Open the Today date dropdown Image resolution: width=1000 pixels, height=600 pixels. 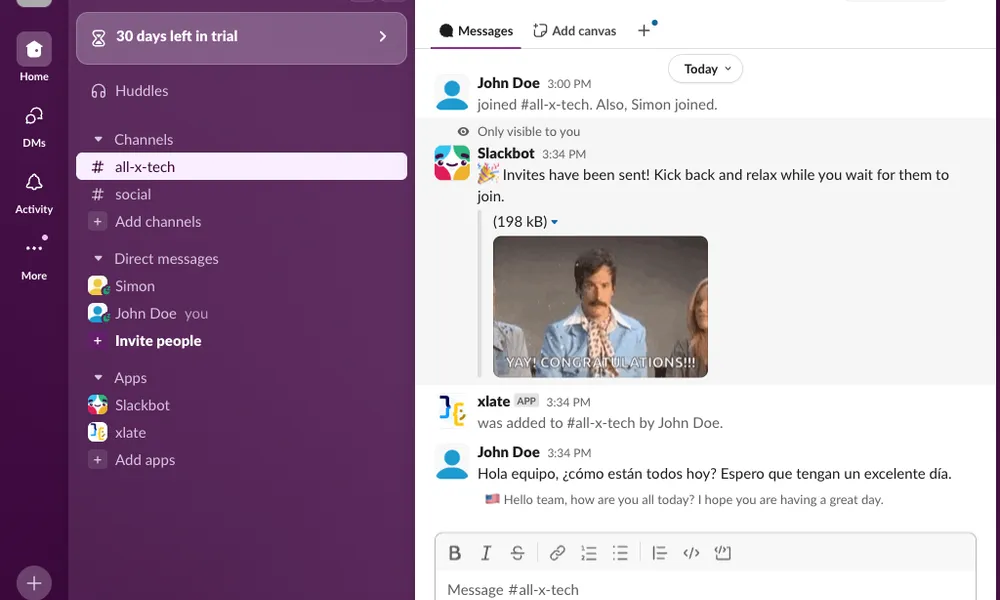coord(705,69)
